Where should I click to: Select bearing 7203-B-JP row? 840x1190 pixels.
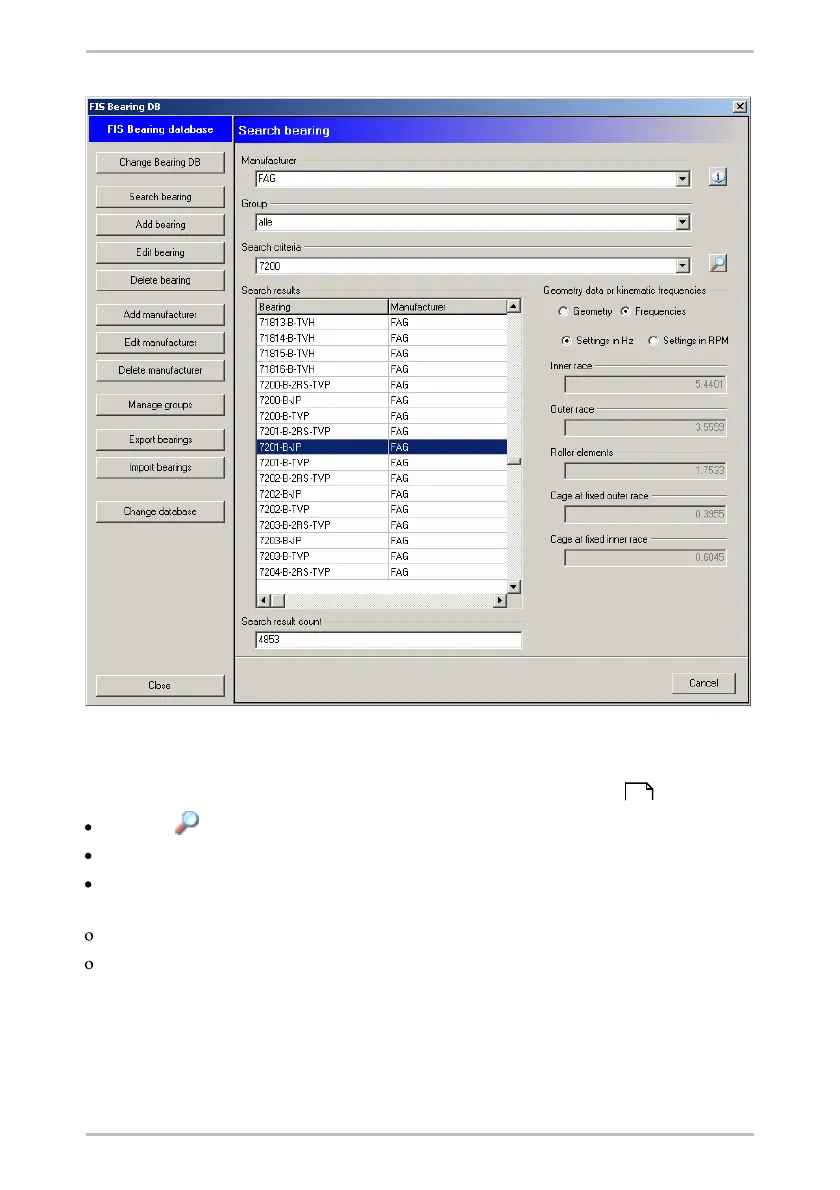[x=382, y=540]
